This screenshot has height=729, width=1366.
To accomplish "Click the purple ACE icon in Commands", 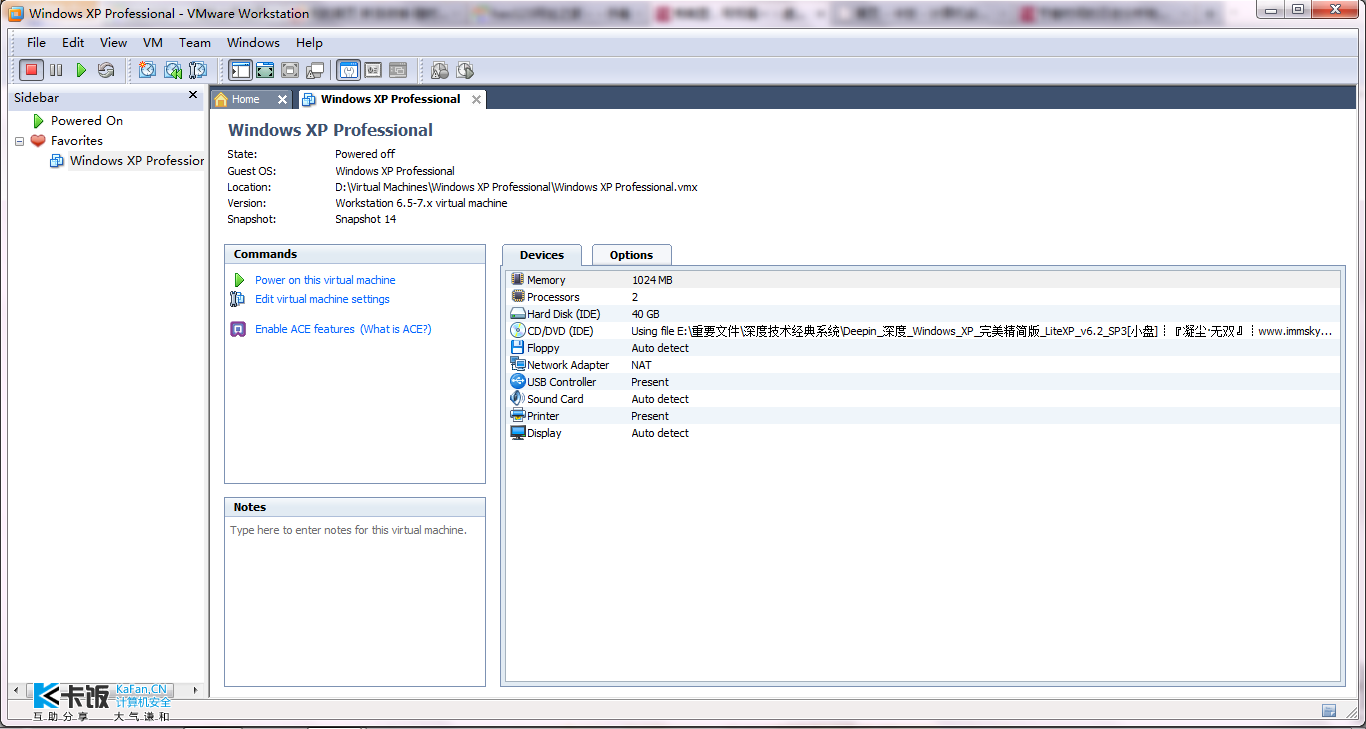I will point(238,329).
